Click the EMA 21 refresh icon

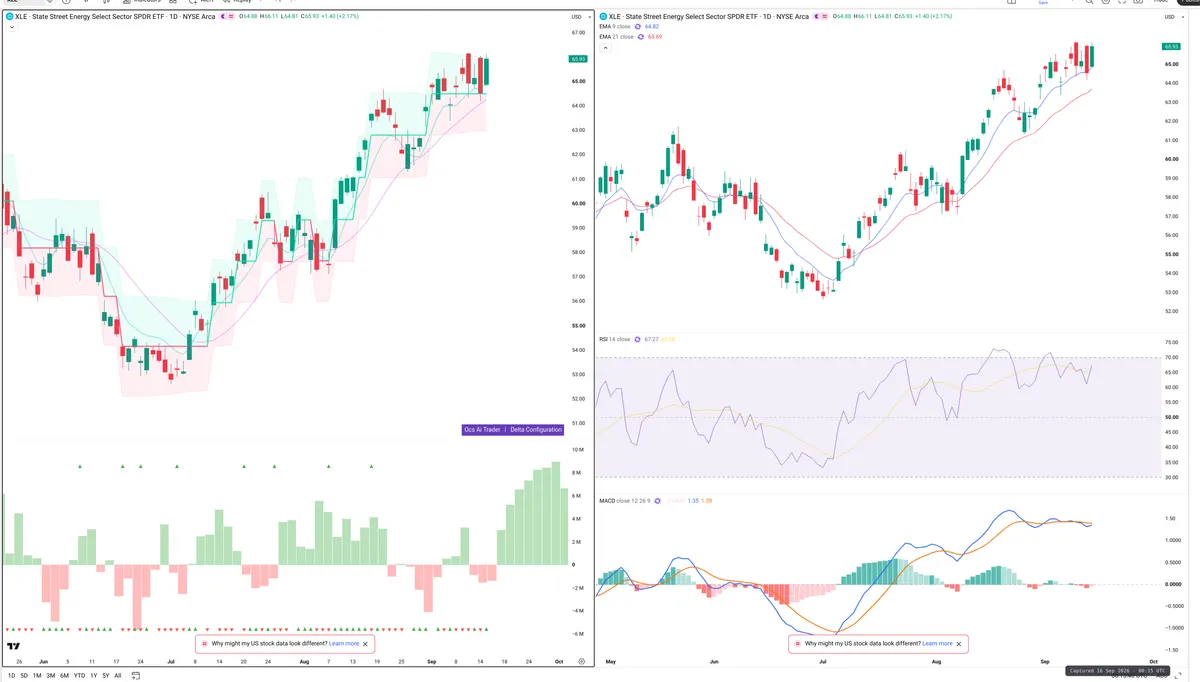pyautogui.click(x=643, y=36)
